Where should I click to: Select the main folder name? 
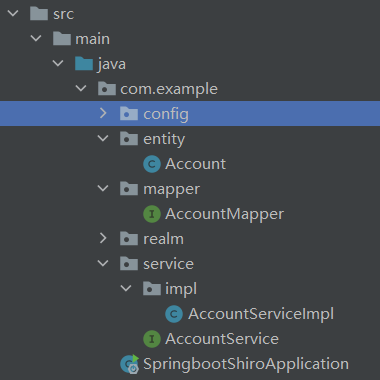pyautogui.click(x=92, y=39)
